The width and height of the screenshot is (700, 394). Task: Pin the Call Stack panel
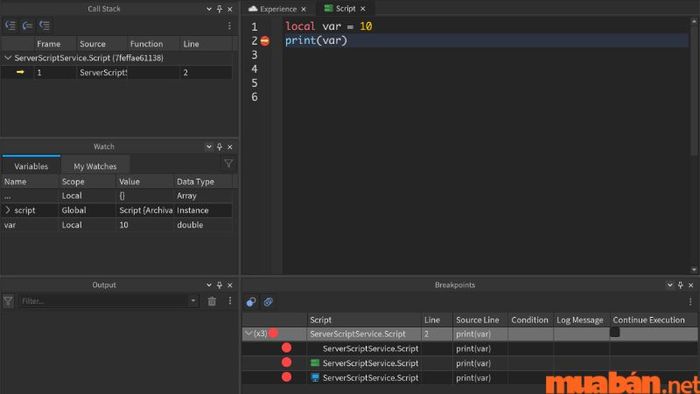219,9
